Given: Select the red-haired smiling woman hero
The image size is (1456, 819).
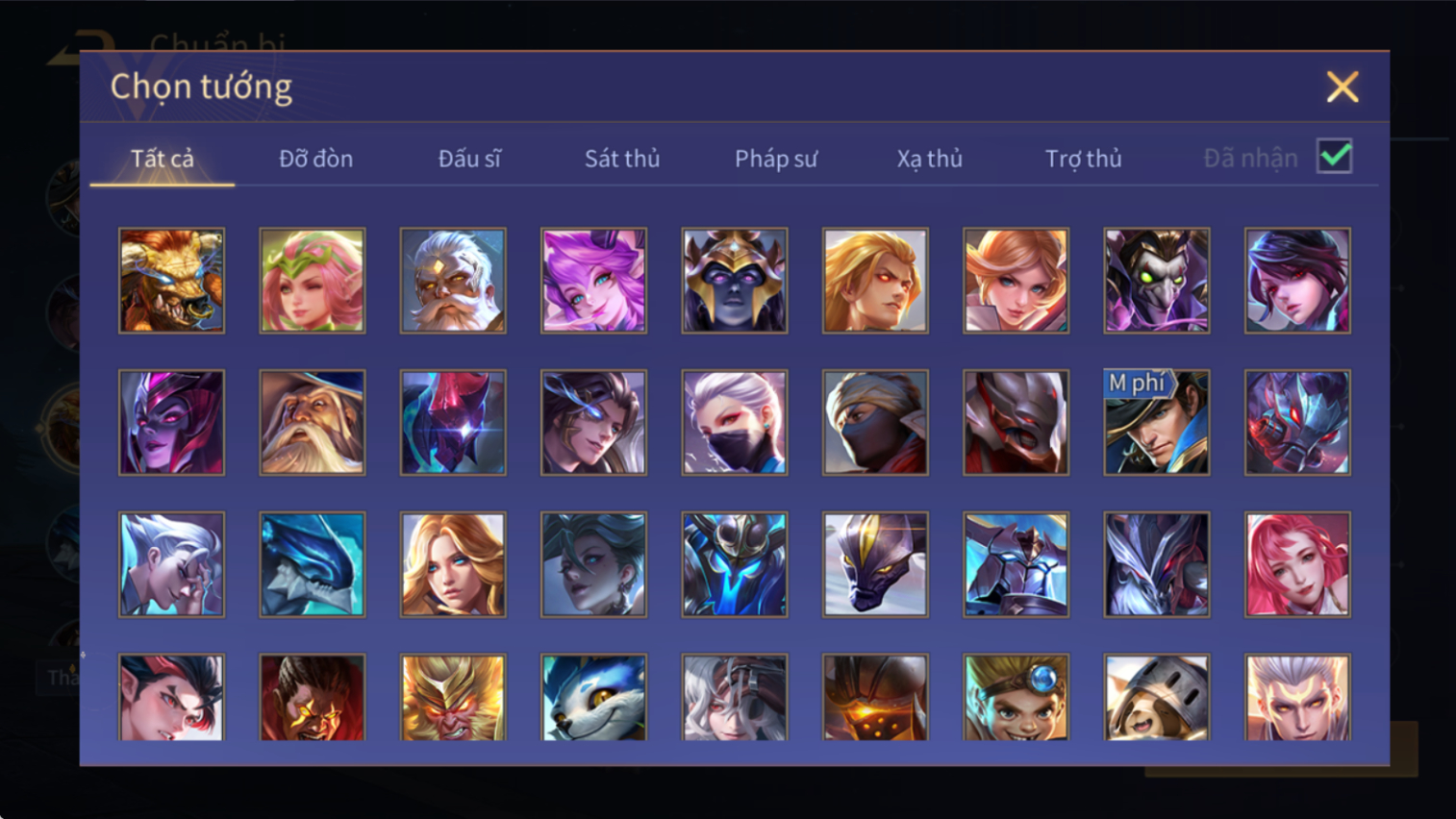Looking at the screenshot, I should (x=1297, y=564).
